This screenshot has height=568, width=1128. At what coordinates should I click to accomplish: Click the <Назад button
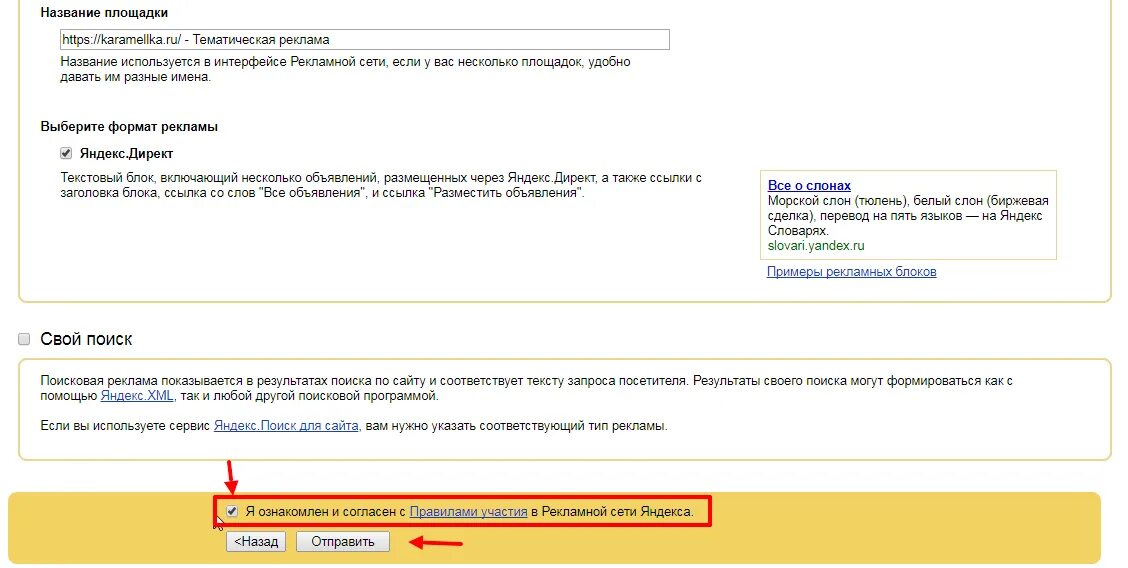[x=256, y=541]
